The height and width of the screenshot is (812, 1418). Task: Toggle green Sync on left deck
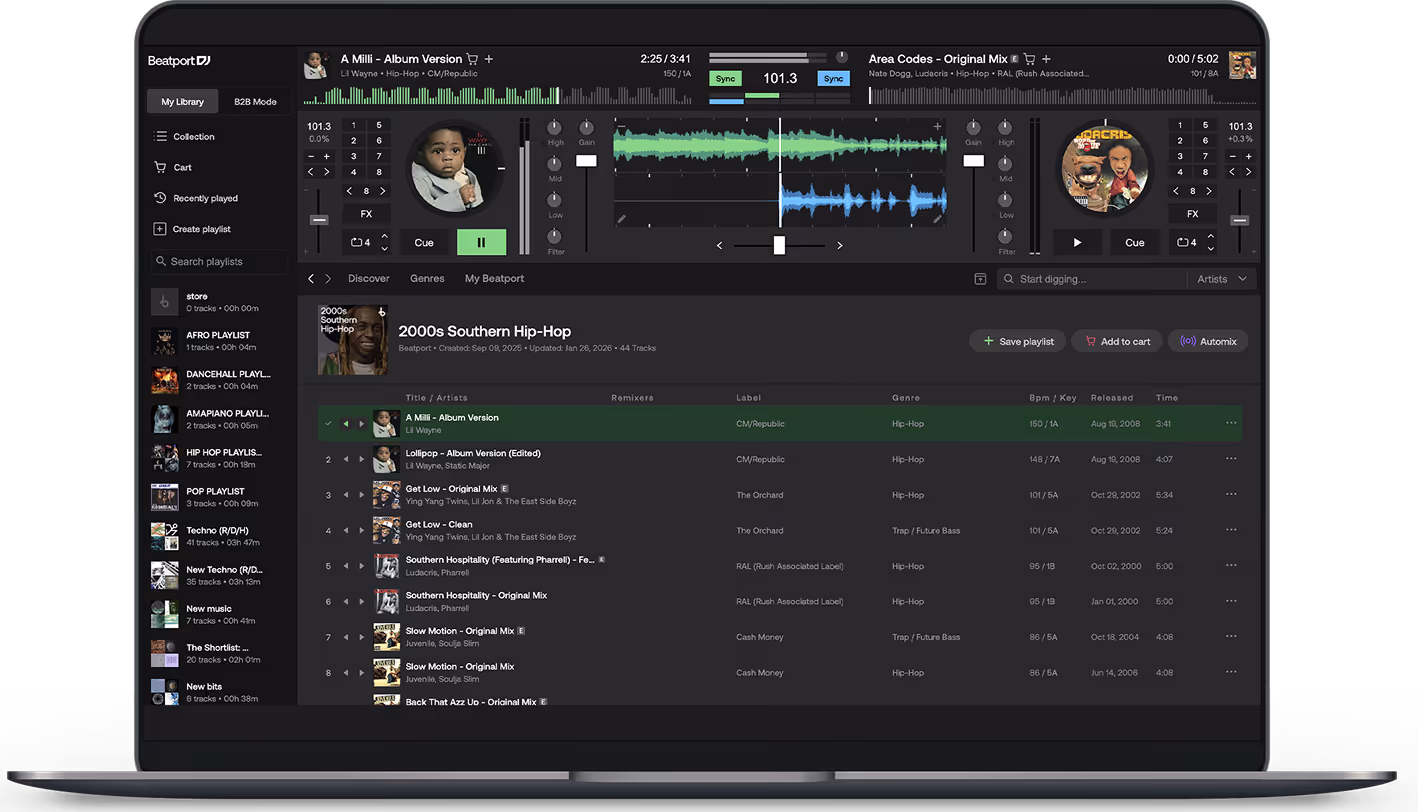point(725,78)
